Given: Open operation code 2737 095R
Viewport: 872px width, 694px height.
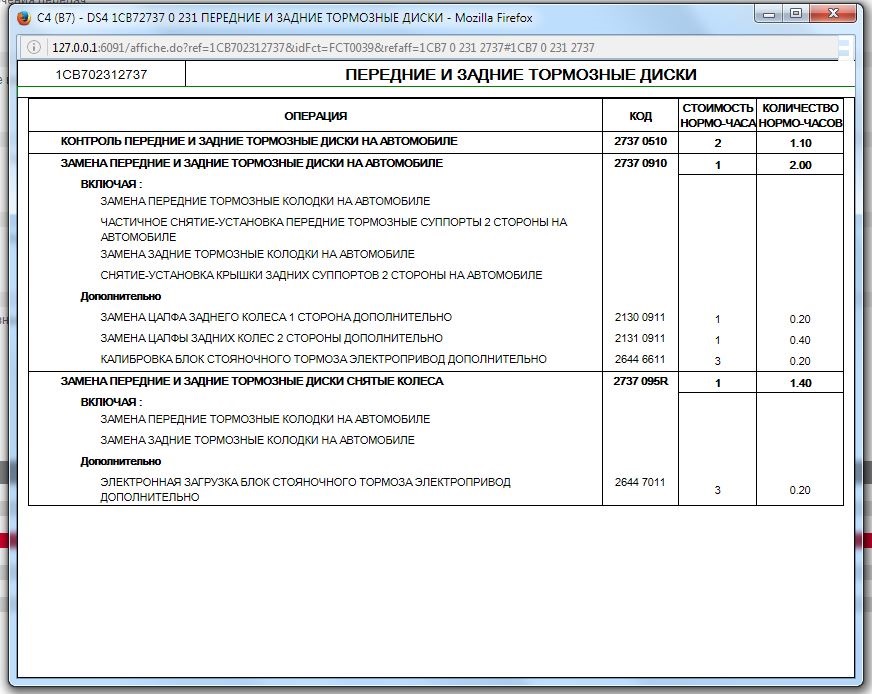Looking at the screenshot, I should 639,382.
